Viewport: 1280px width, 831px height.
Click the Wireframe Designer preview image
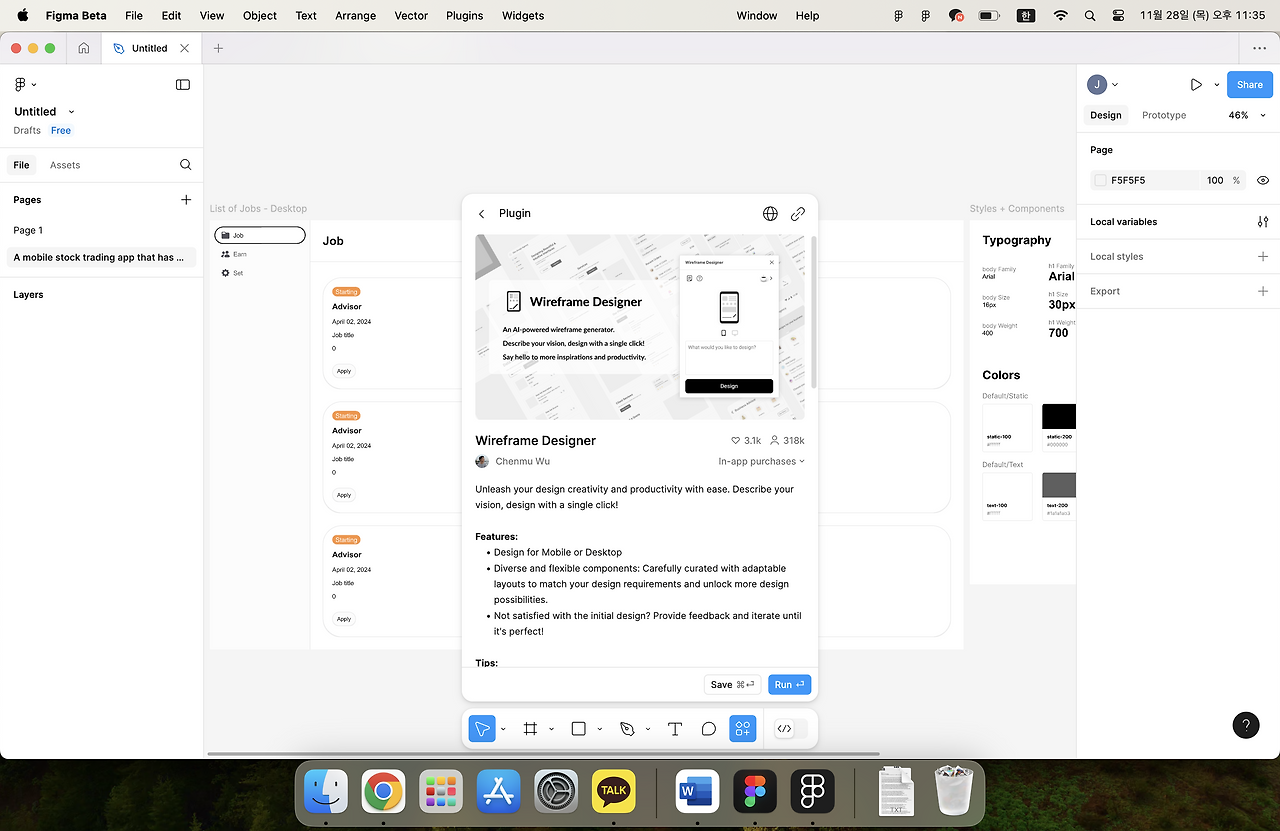click(x=640, y=327)
